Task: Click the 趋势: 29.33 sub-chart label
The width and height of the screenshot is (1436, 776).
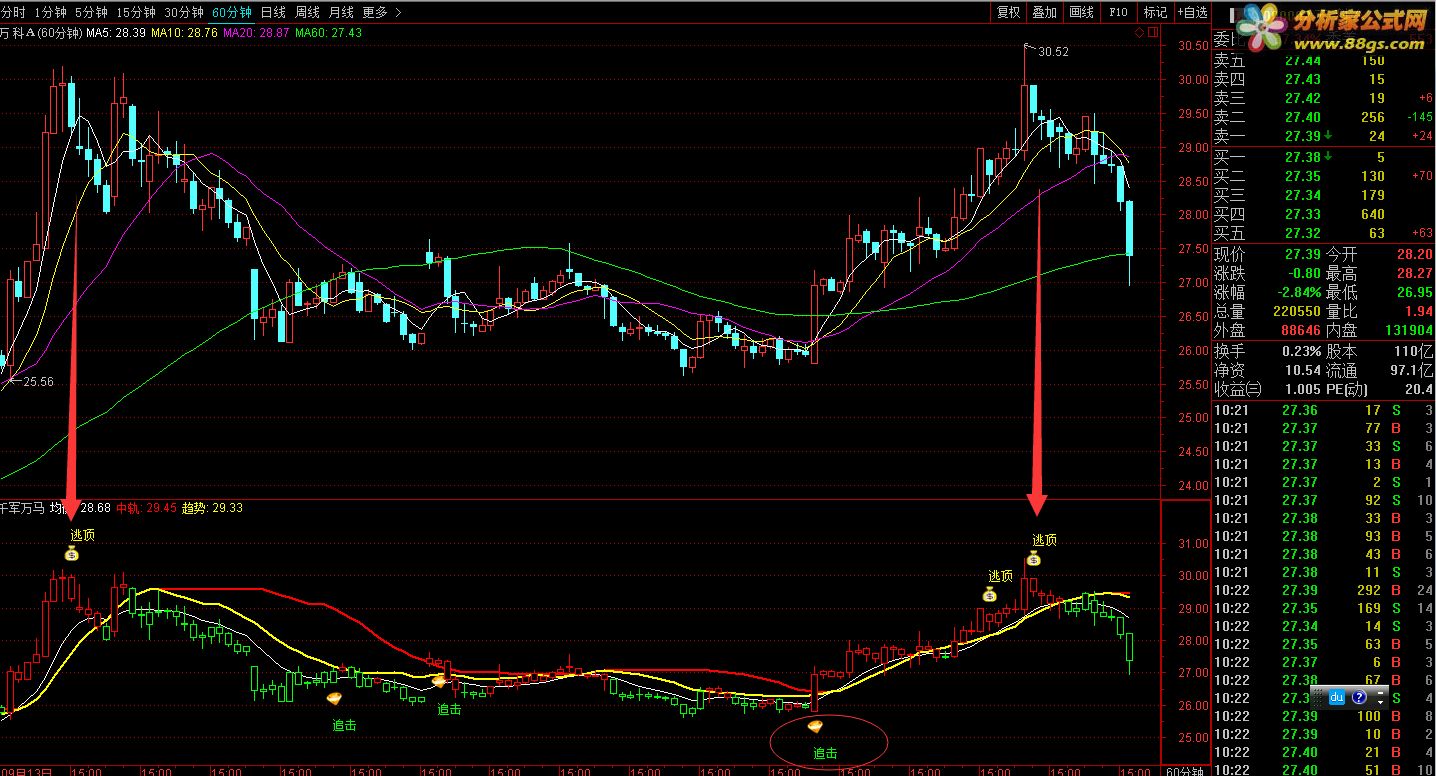Action: 212,508
